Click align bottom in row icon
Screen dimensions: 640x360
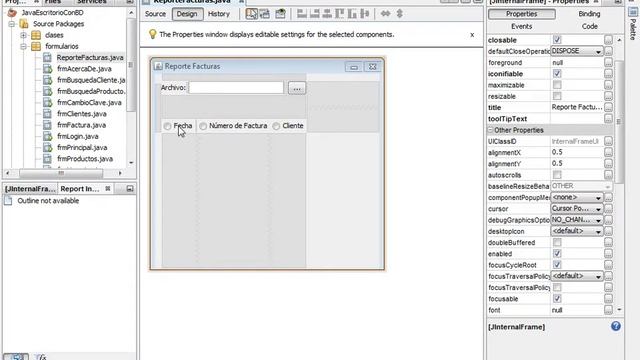[352, 14]
